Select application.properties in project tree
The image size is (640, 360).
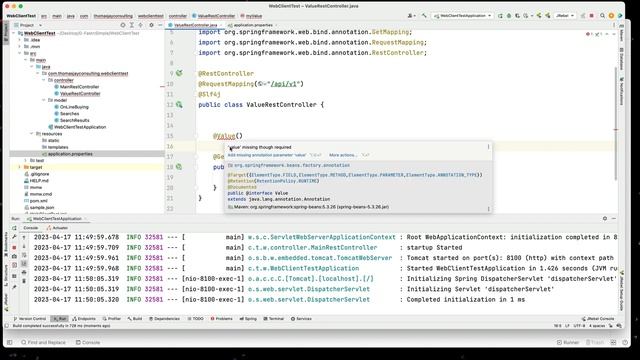click(x=70, y=154)
